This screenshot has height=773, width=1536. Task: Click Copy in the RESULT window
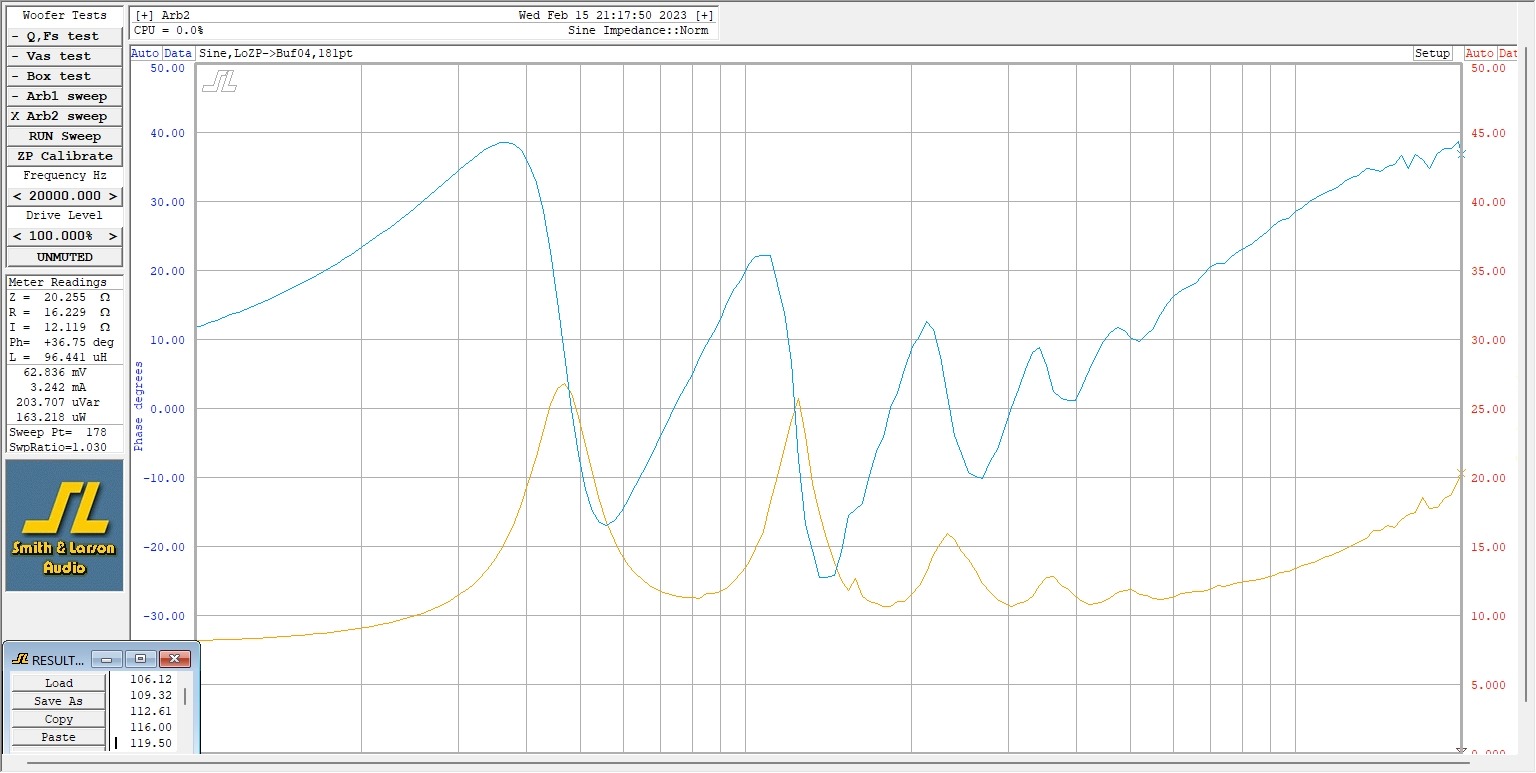tap(58, 719)
